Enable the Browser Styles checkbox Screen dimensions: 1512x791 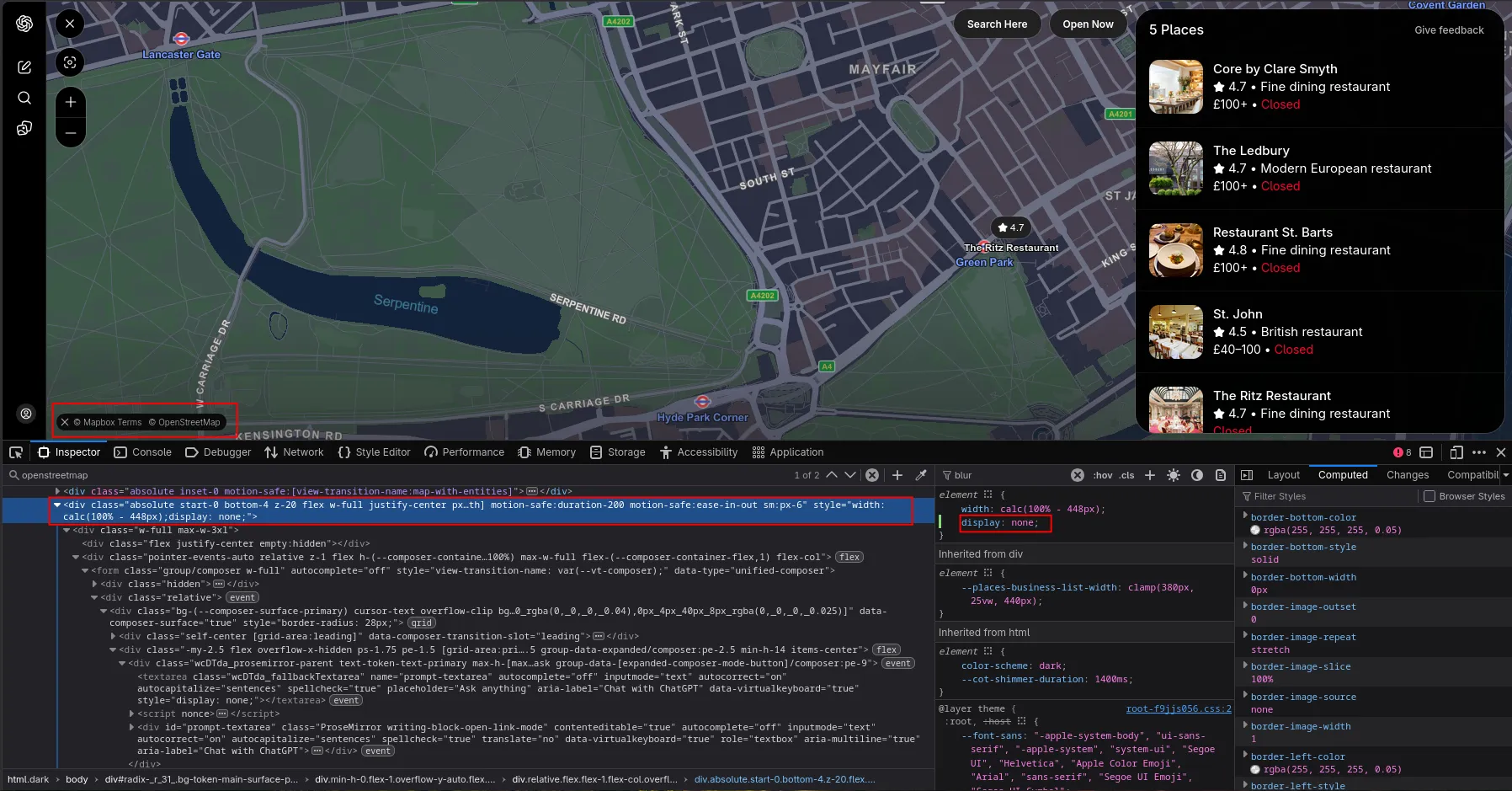click(x=1429, y=496)
